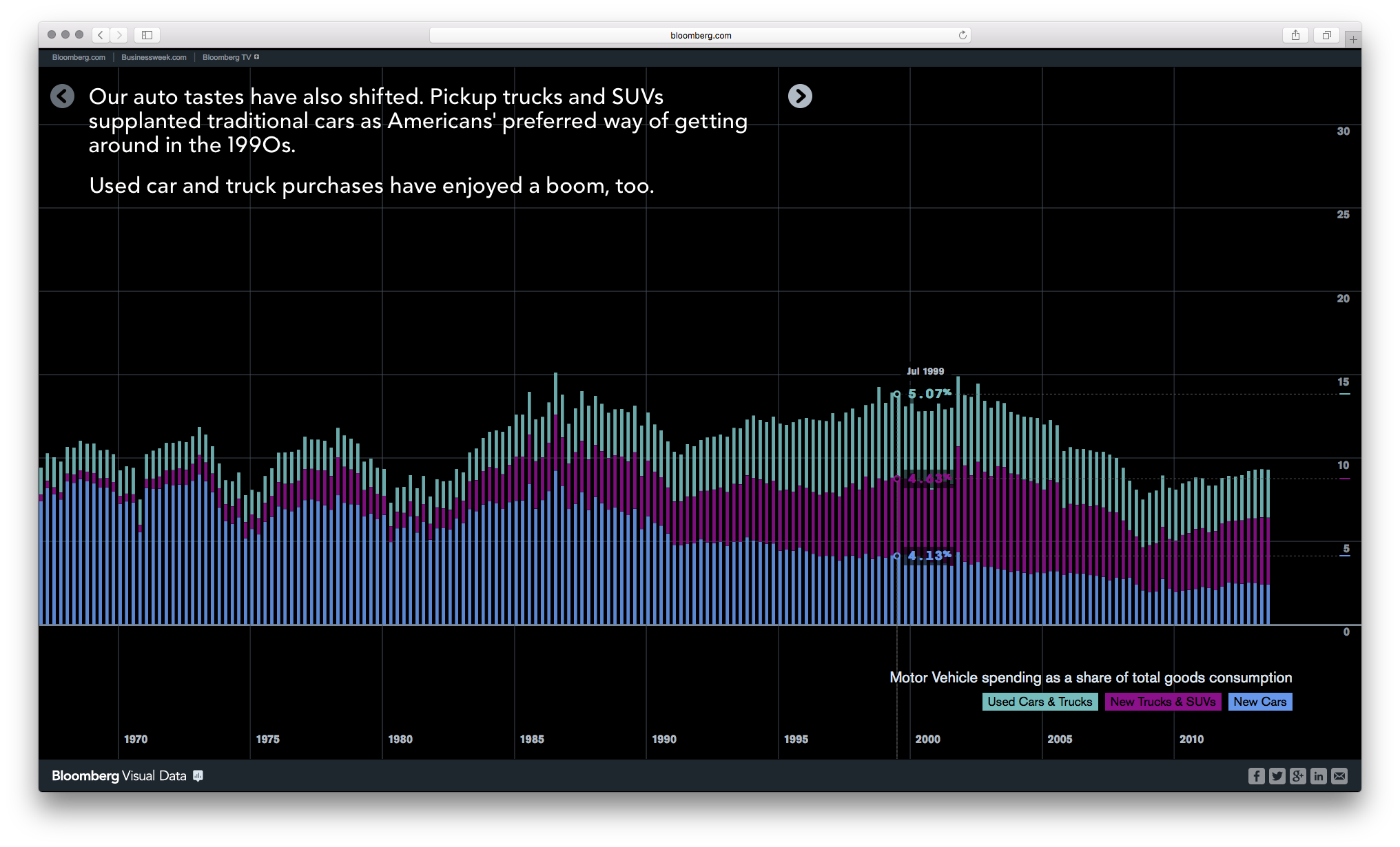Go back using the left chevron arrow
Viewport: 1400px width, 847px height.
[62, 96]
